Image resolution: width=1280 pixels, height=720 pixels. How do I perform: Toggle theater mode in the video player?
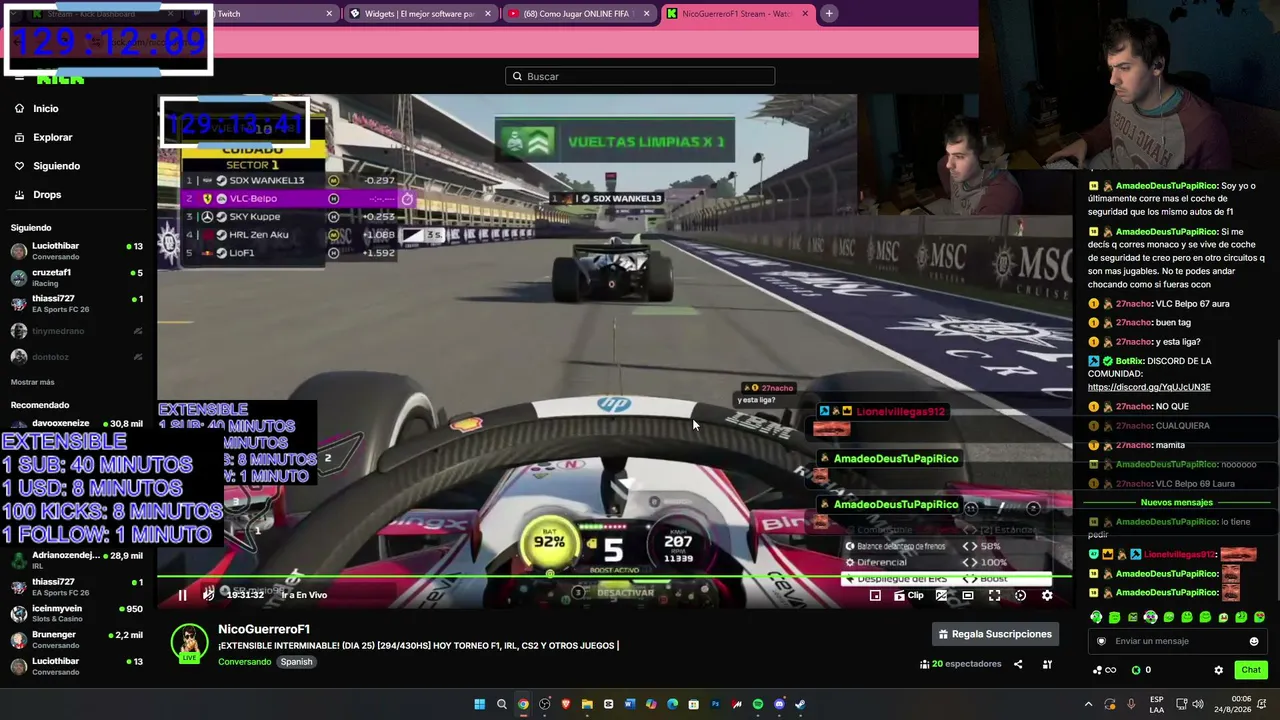pyautogui.click(x=968, y=595)
